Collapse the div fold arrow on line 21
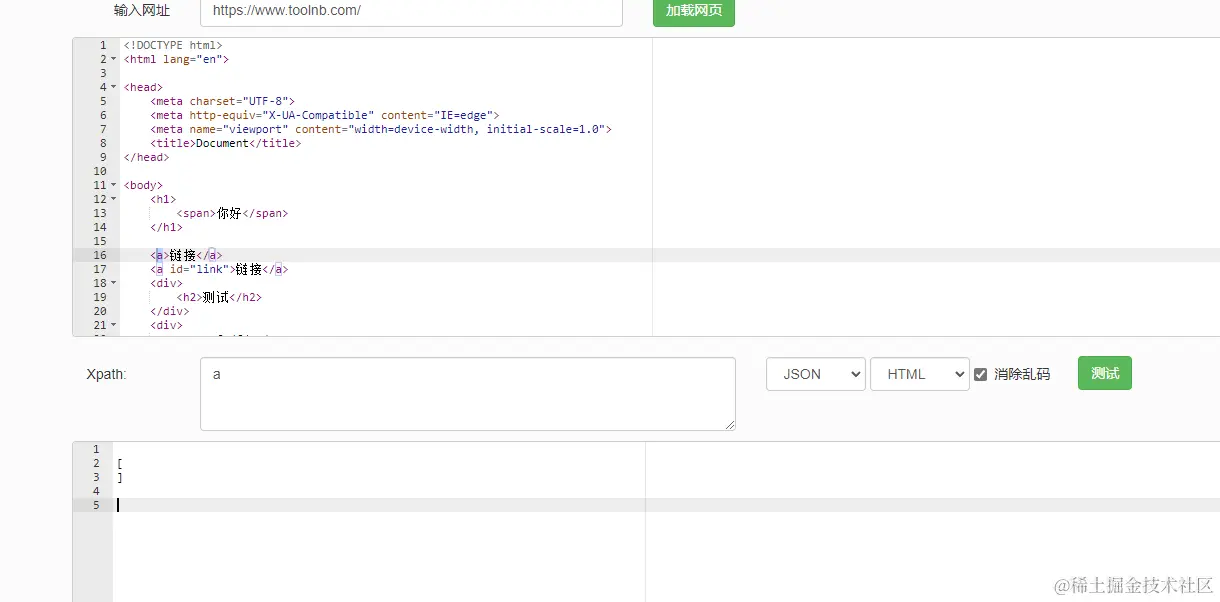The width and height of the screenshot is (1220, 602). pos(113,325)
